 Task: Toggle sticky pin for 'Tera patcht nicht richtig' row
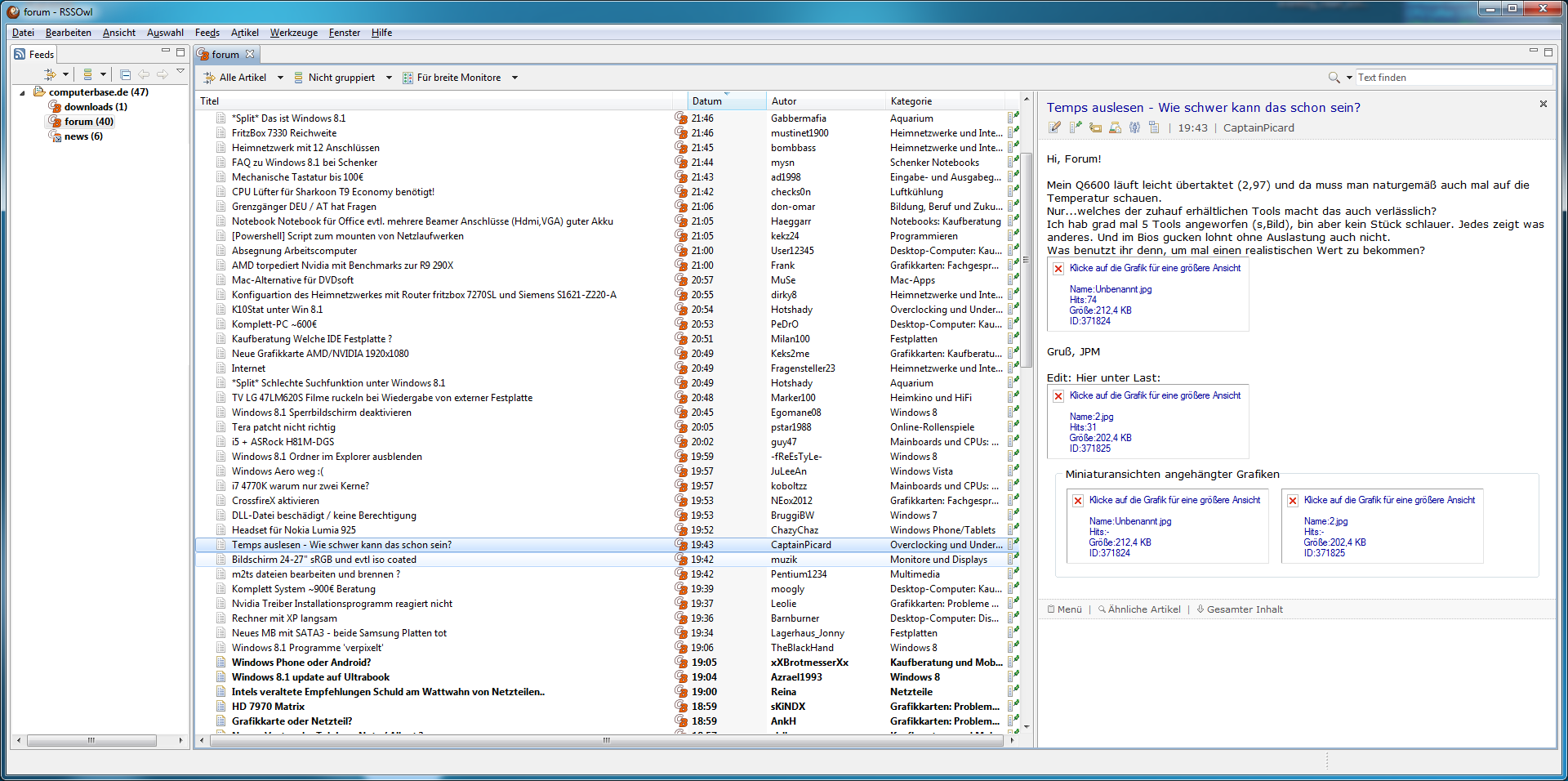click(1013, 427)
